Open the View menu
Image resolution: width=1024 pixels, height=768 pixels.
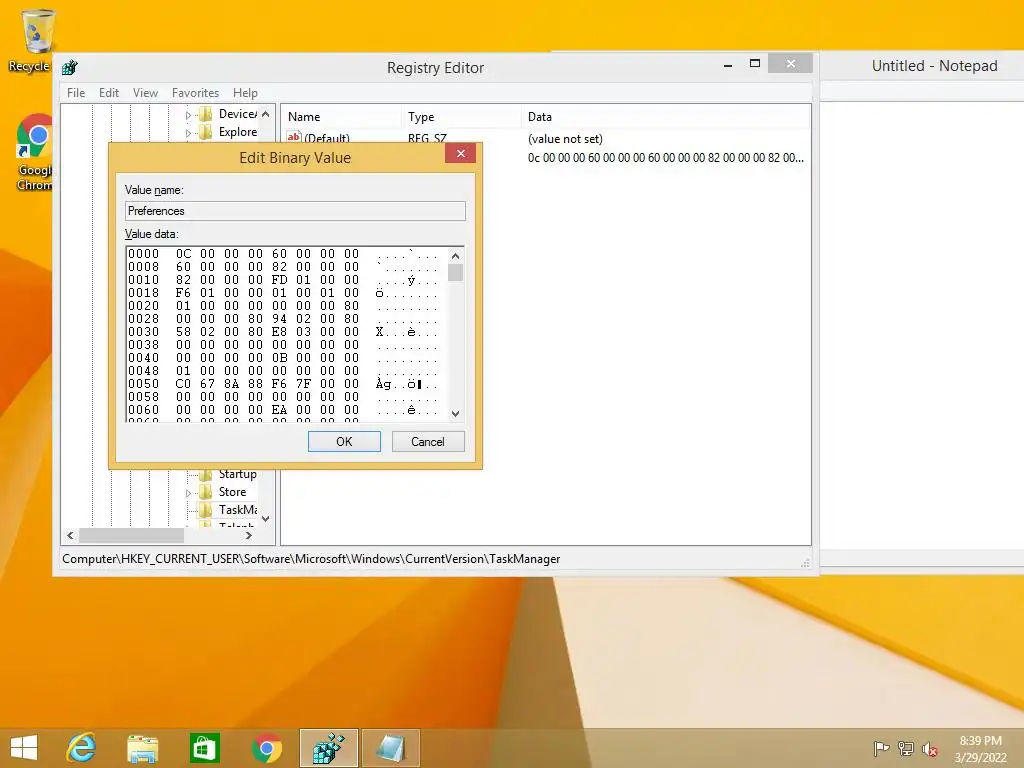(x=145, y=93)
